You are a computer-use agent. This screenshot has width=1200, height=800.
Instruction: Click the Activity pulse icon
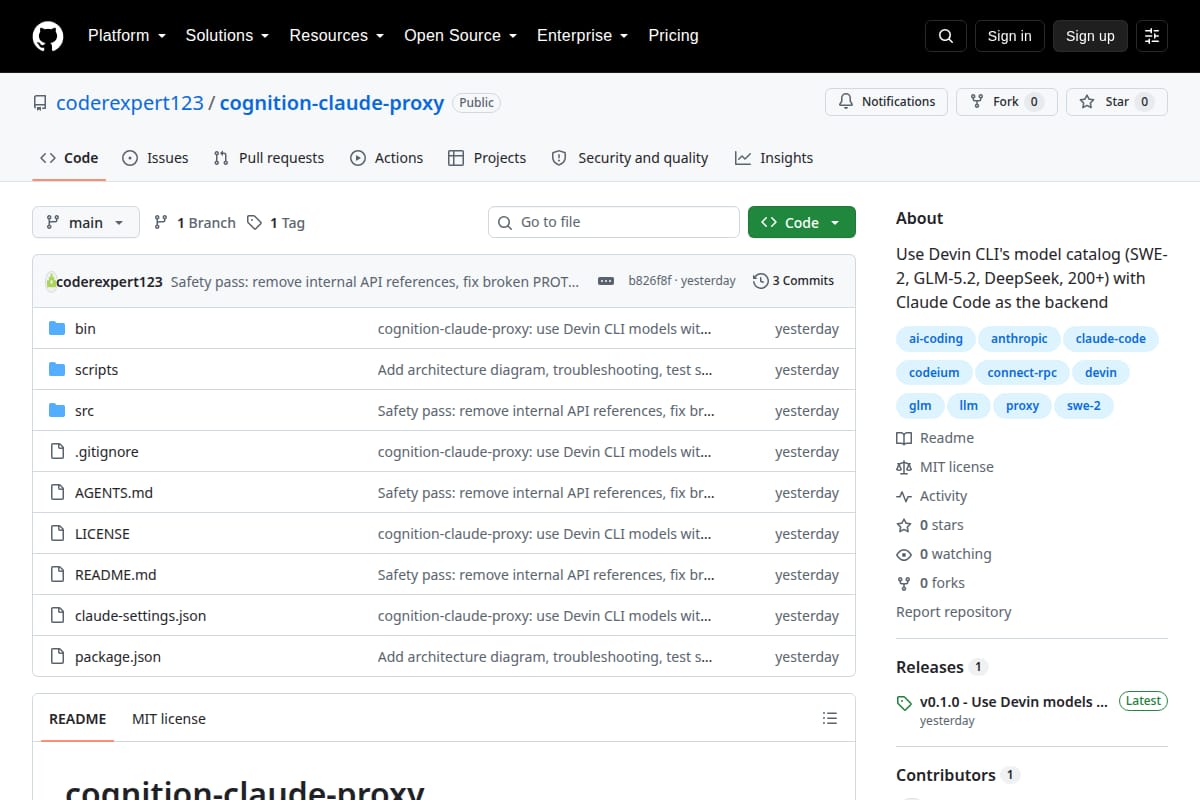click(904, 496)
